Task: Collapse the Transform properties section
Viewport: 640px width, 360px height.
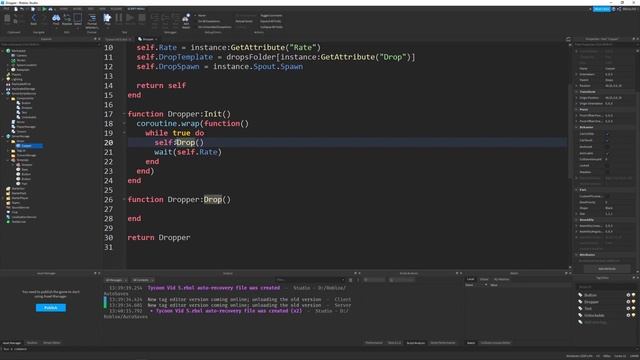Action: coord(576,92)
